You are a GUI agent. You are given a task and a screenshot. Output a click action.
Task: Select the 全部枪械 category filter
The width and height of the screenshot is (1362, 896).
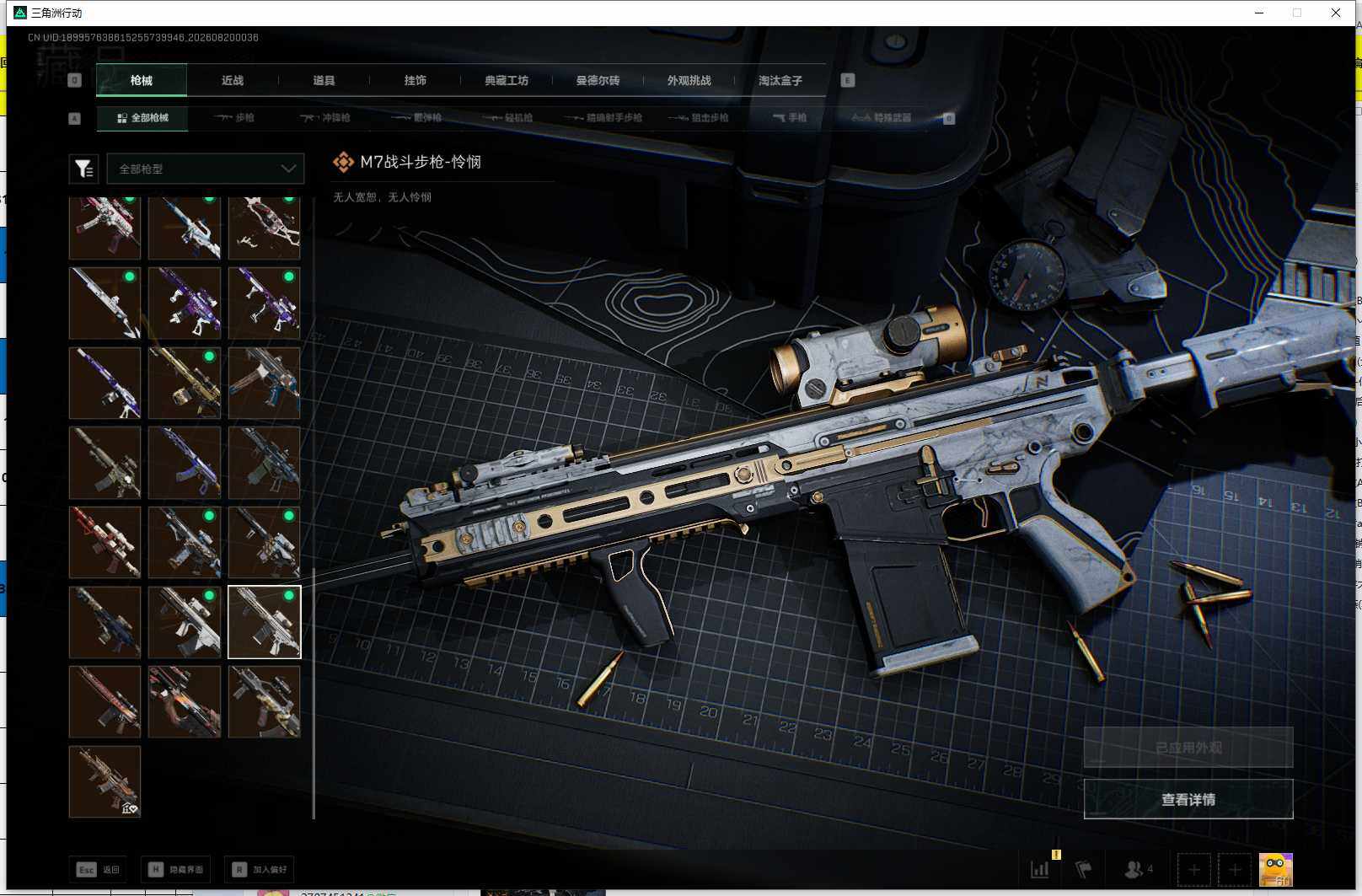tap(142, 118)
